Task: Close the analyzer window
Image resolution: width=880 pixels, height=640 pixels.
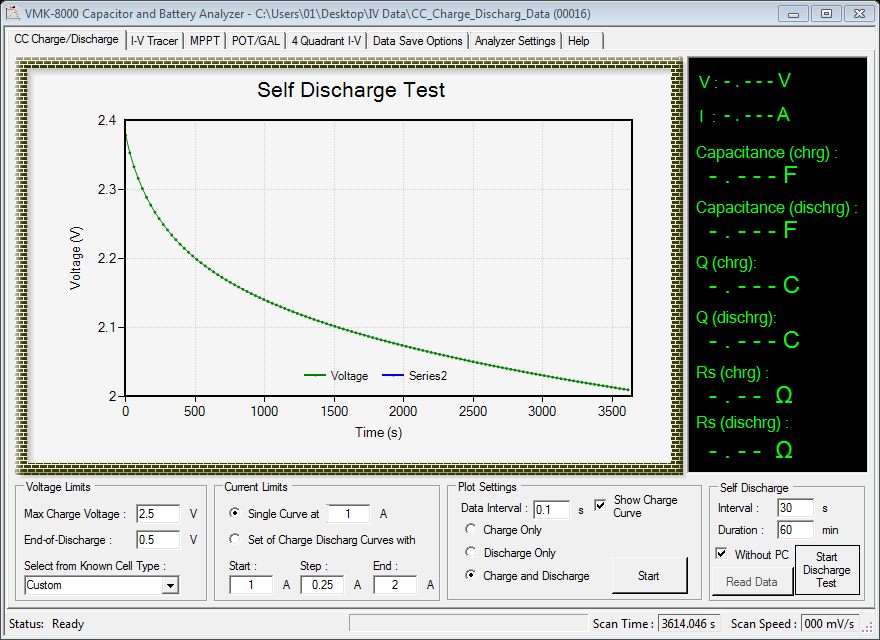Action: point(859,14)
